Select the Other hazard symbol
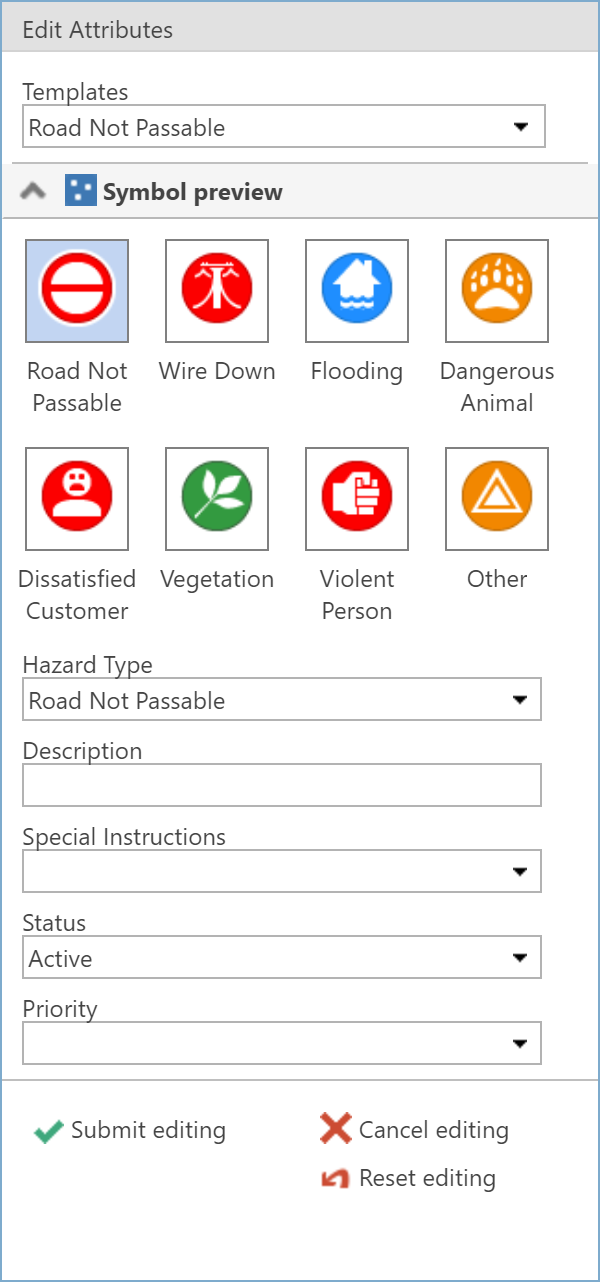This screenshot has height=1282, width=600. click(x=496, y=499)
